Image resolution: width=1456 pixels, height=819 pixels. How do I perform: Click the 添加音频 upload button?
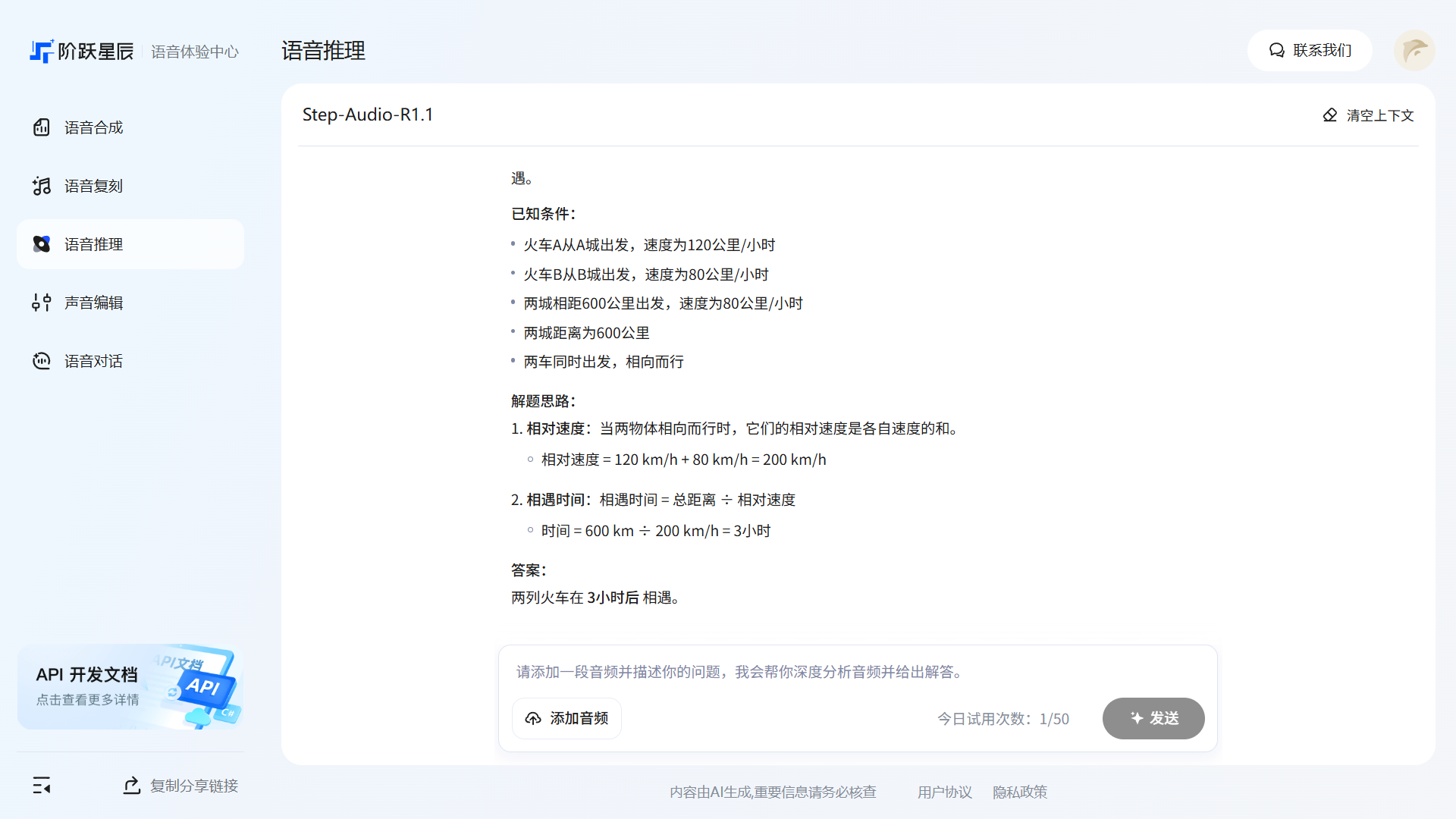tap(566, 718)
